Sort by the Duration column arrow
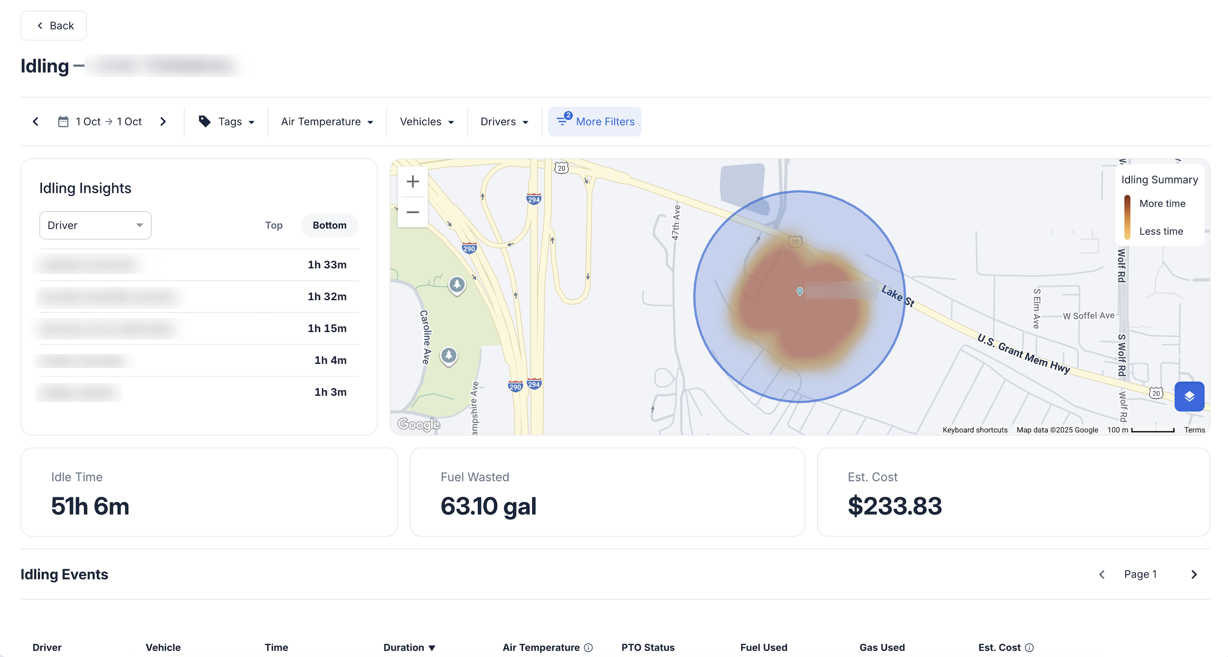1228x657 pixels. point(432,647)
